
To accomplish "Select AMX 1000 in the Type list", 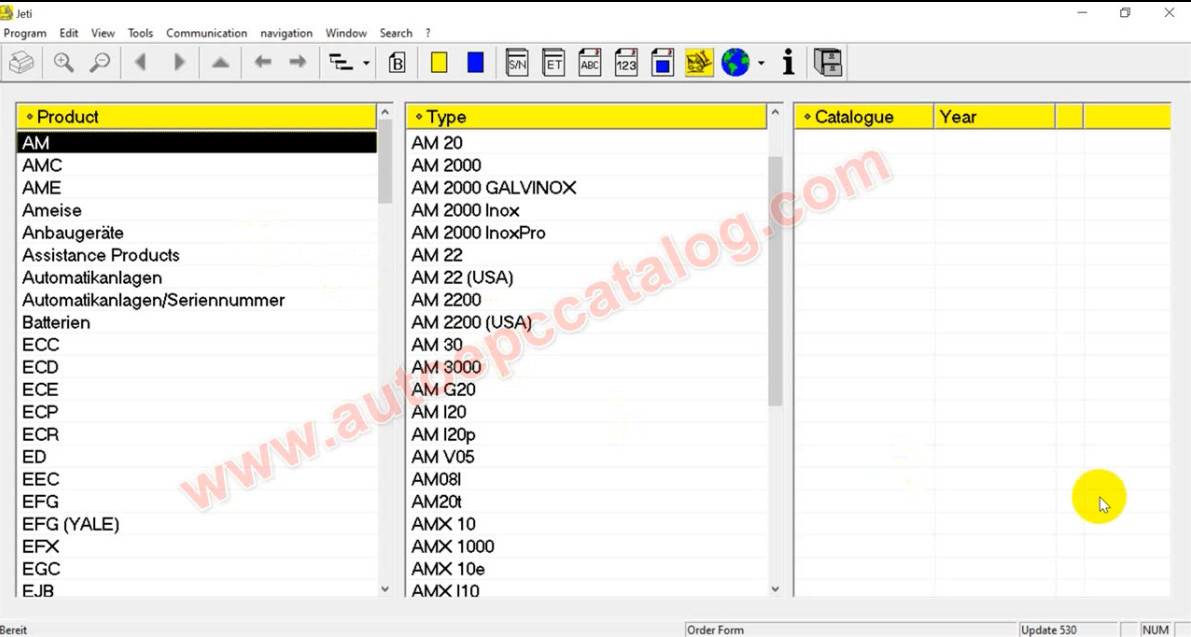I will (586, 546).
